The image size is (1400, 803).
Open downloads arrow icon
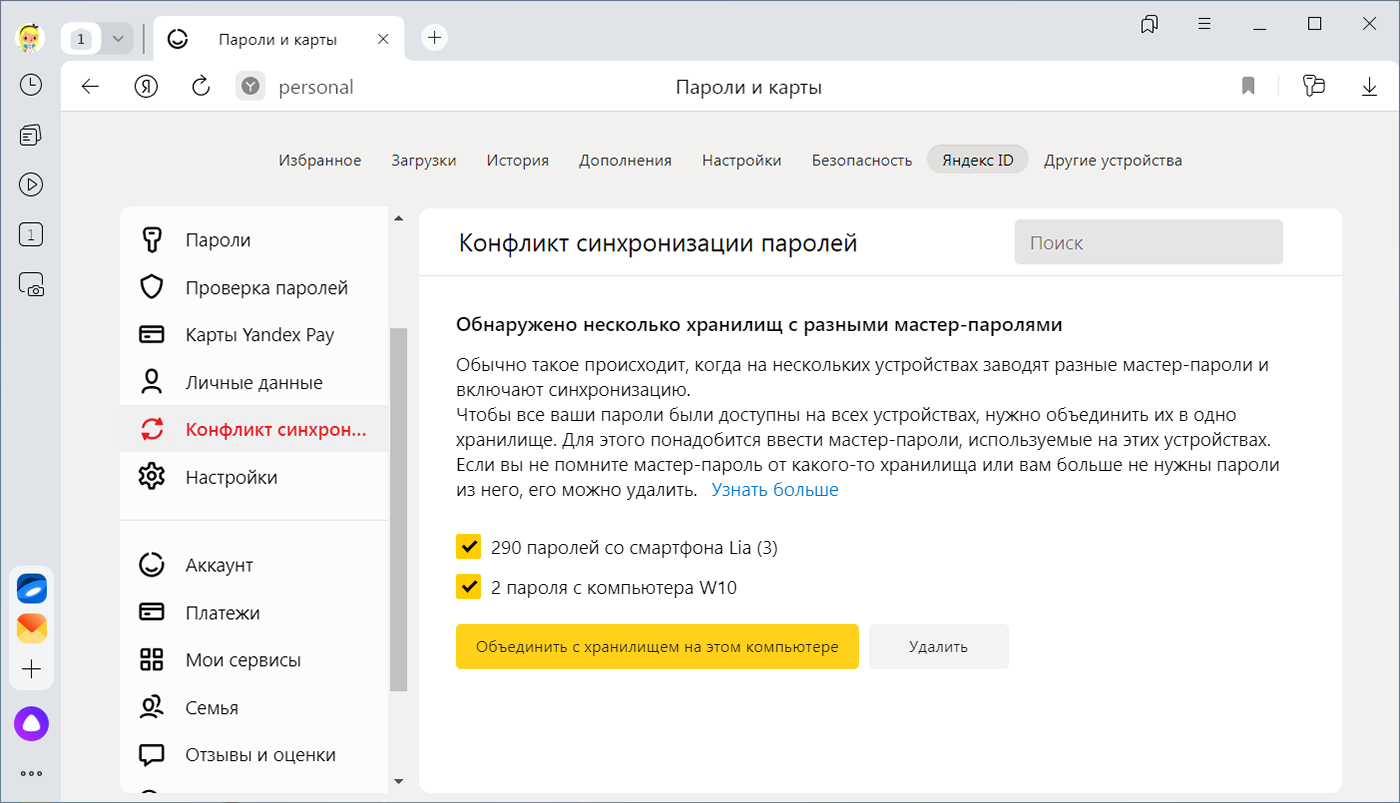point(1370,87)
